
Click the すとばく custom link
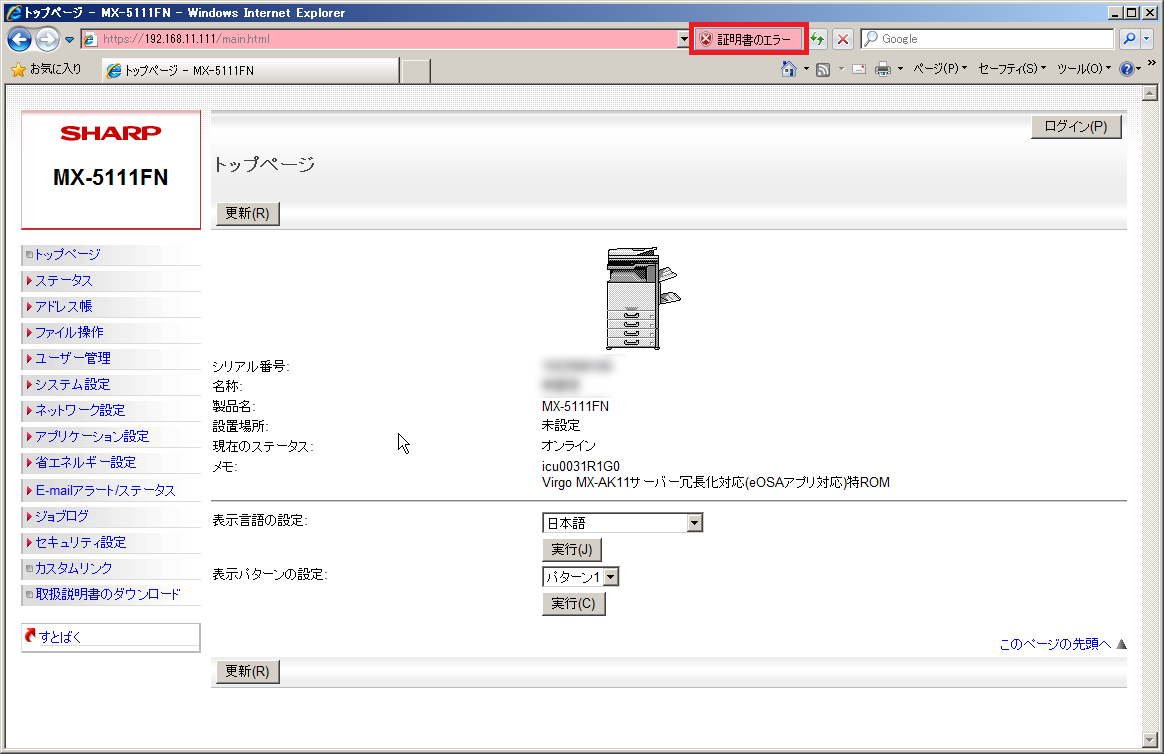[x=60, y=637]
